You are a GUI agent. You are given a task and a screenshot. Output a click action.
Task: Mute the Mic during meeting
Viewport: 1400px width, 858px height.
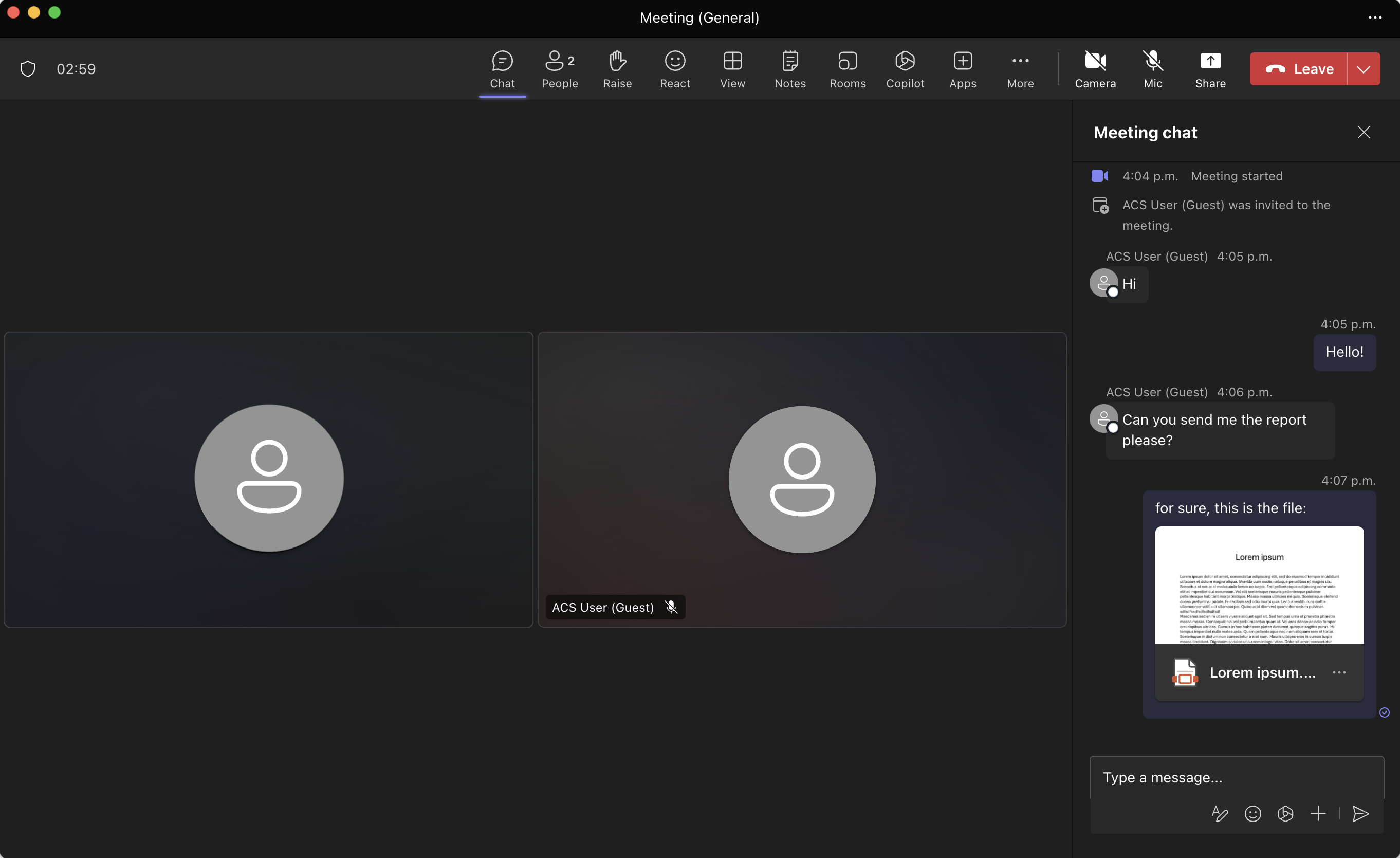pos(1153,68)
